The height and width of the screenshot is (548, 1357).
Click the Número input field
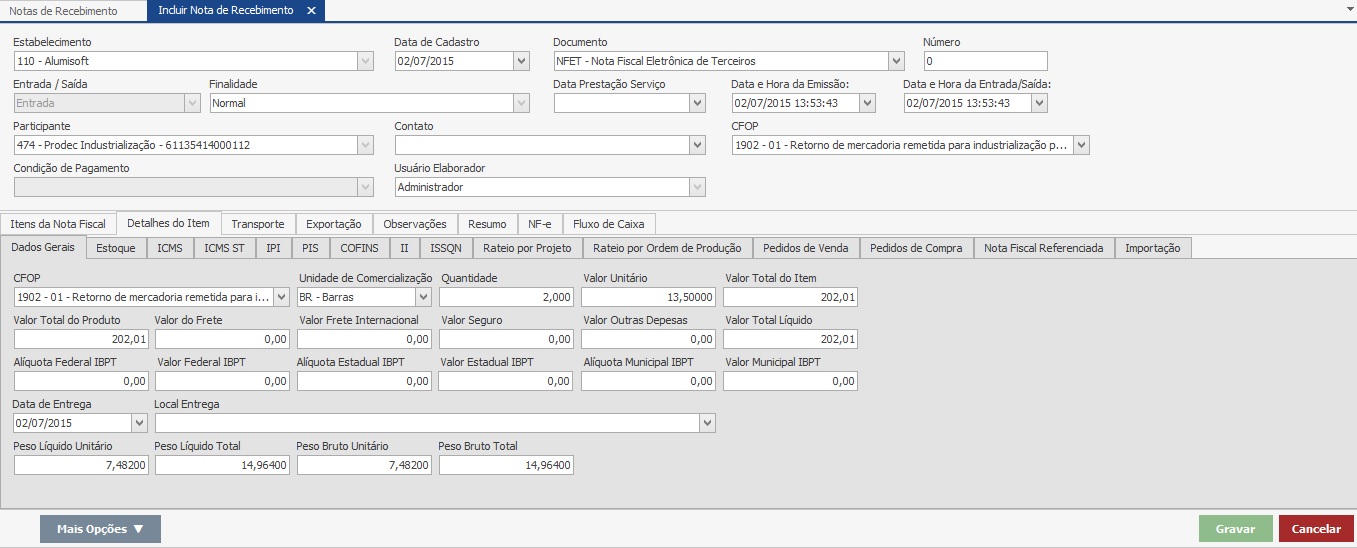coord(985,61)
